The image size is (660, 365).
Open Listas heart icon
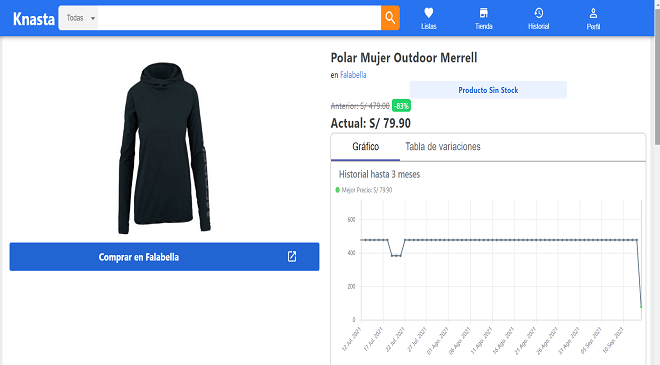(x=428, y=13)
